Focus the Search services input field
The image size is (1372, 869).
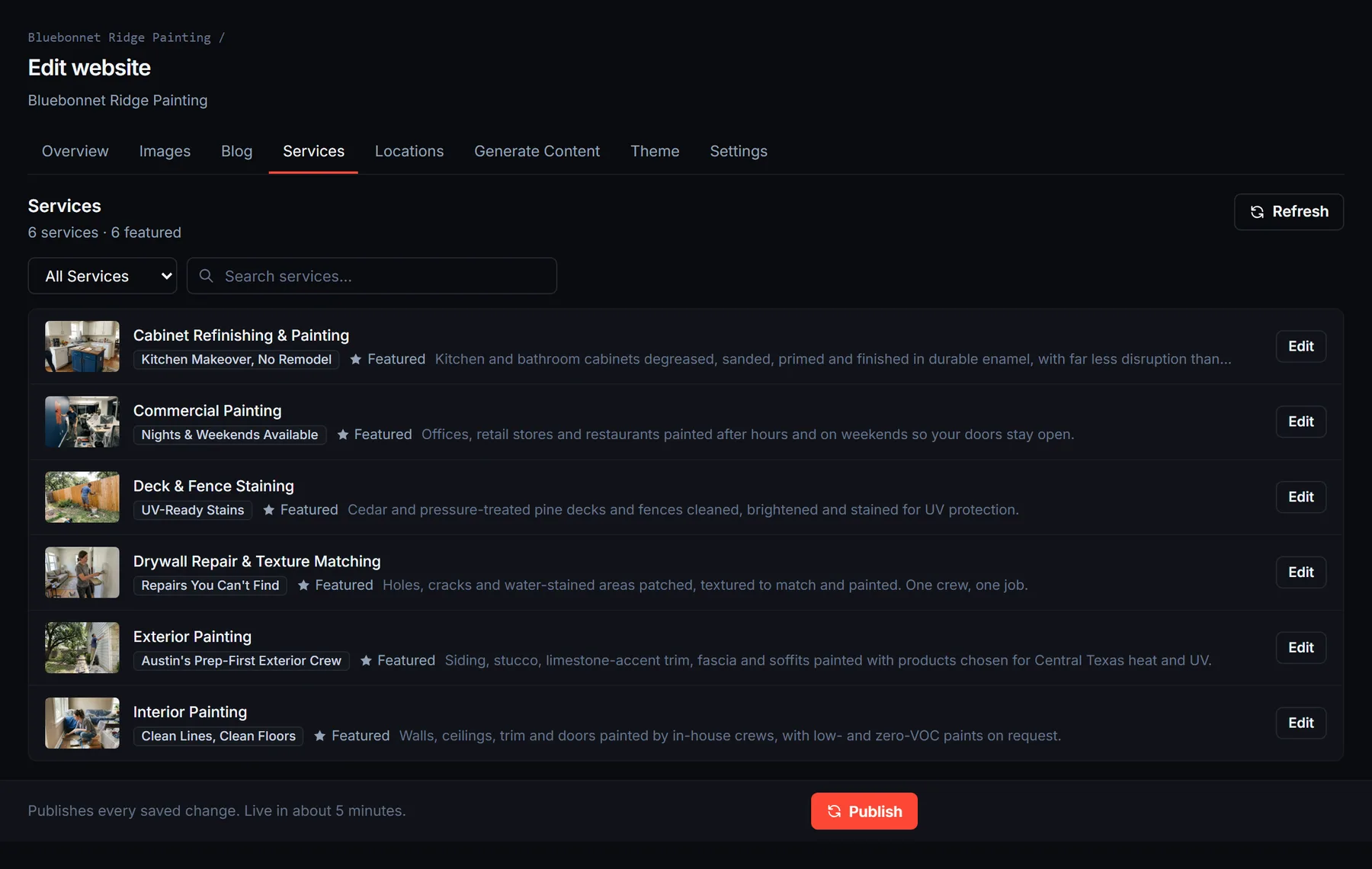pos(372,276)
